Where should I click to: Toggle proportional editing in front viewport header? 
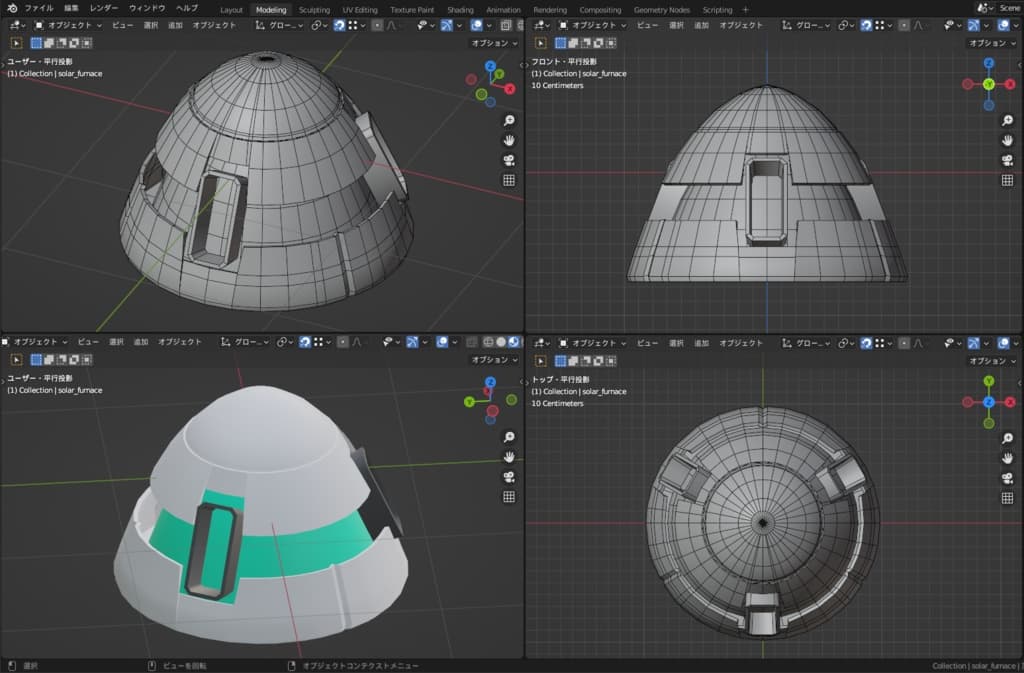click(x=904, y=25)
